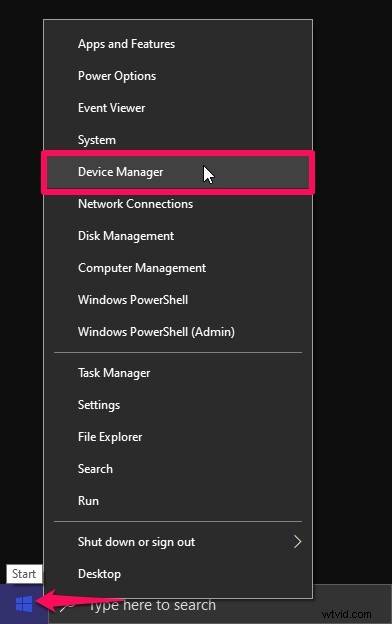
Task: Launch Disk Management
Action: (x=177, y=236)
